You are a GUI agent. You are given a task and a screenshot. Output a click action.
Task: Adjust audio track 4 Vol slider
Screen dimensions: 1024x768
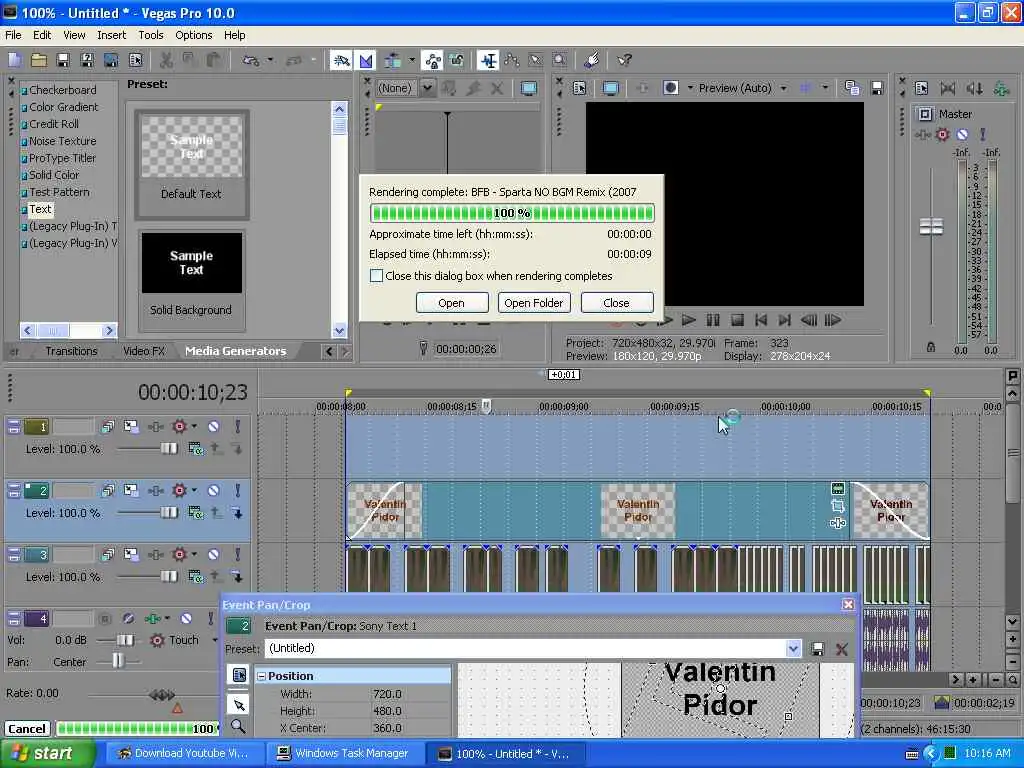(125, 641)
